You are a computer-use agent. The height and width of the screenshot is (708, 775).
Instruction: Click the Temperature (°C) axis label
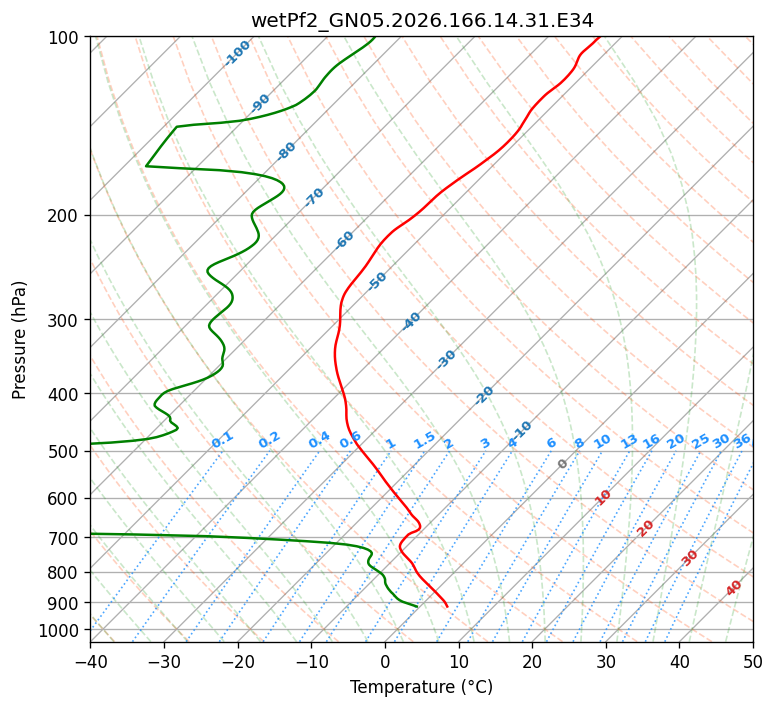tap(422, 687)
